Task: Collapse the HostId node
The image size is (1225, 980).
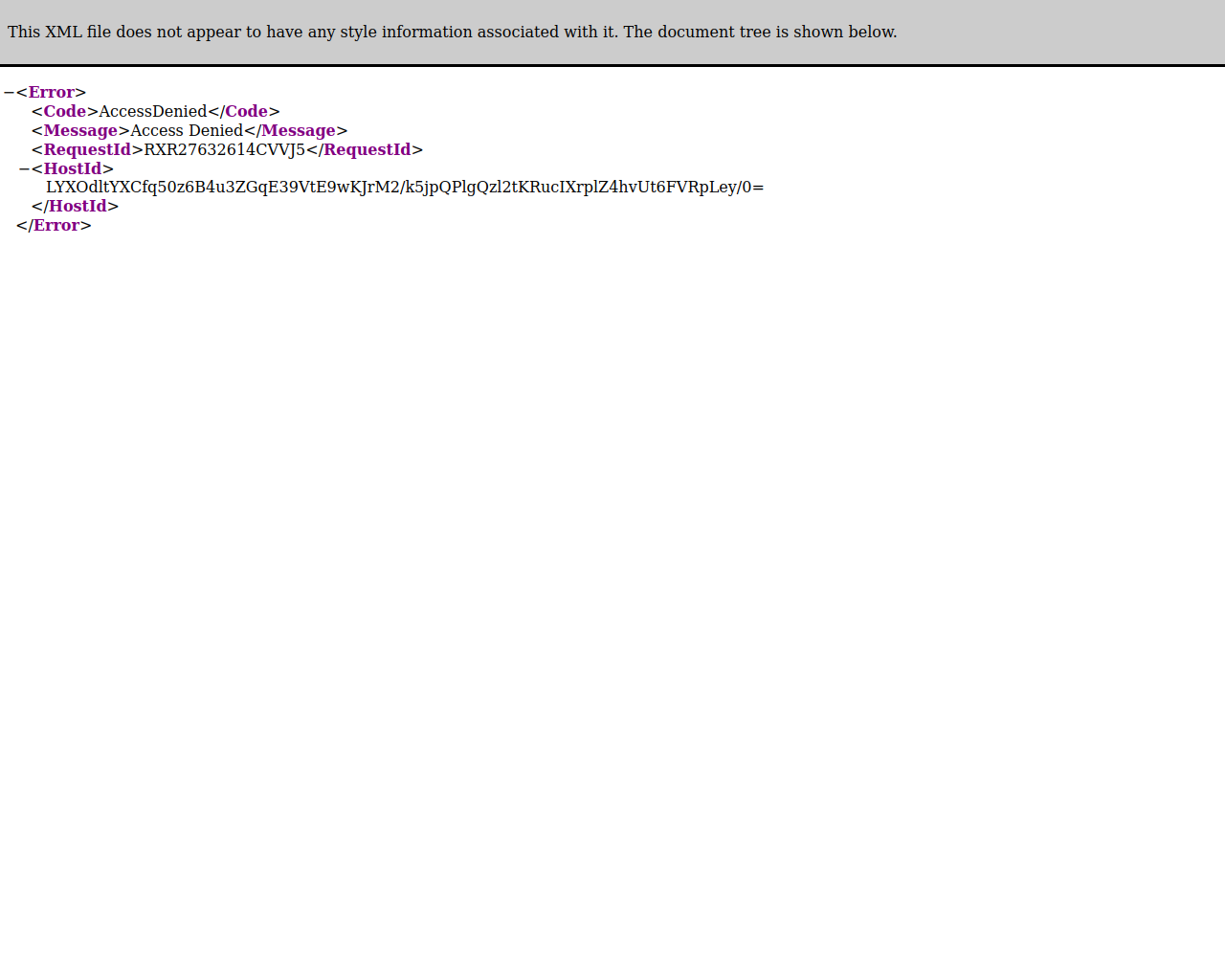Action: point(24,169)
